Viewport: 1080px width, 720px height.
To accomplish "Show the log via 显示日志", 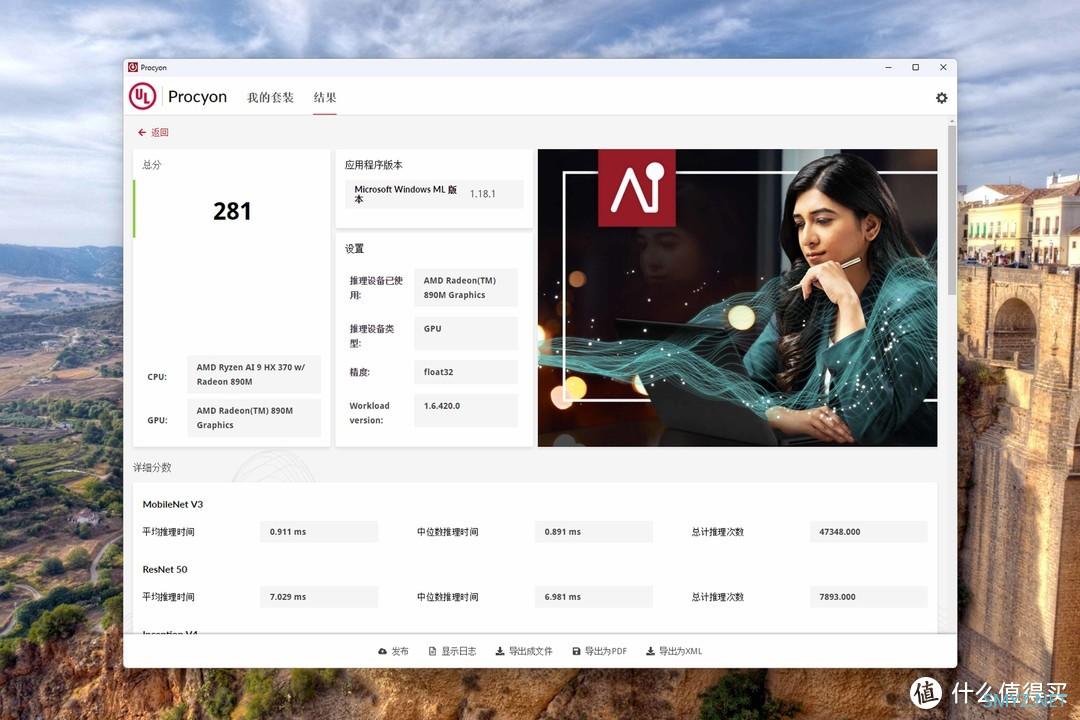I will pos(453,651).
